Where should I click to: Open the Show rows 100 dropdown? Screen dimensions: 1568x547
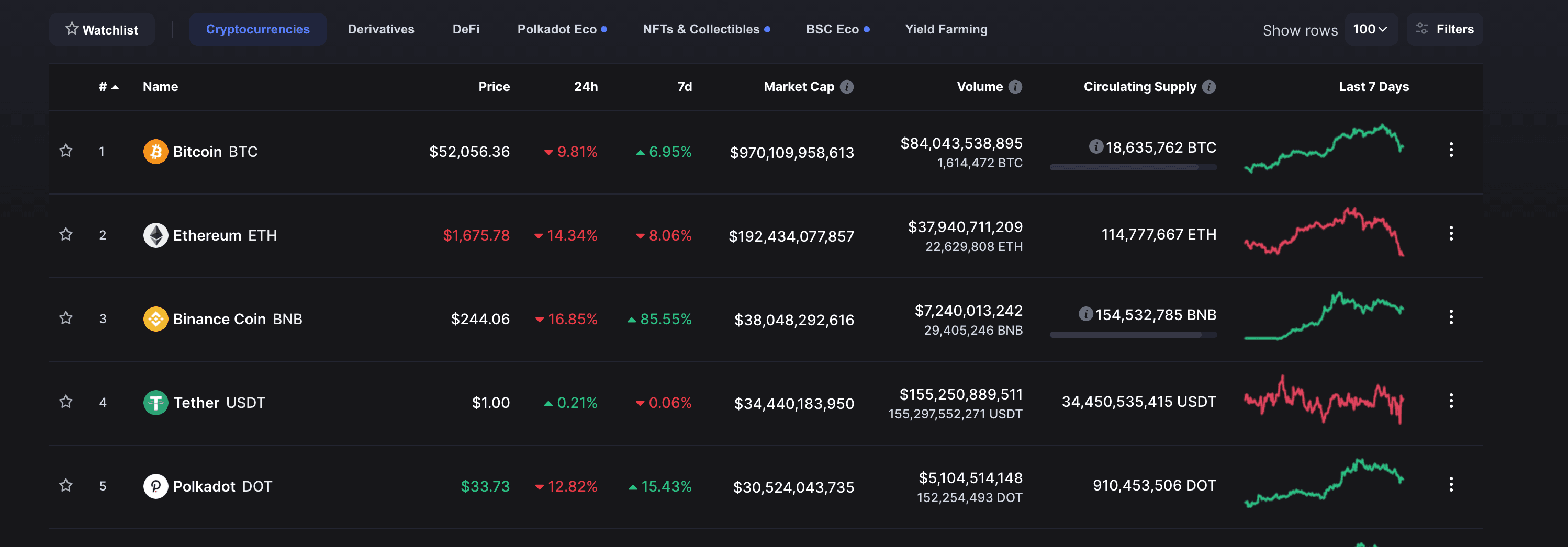pos(1371,29)
